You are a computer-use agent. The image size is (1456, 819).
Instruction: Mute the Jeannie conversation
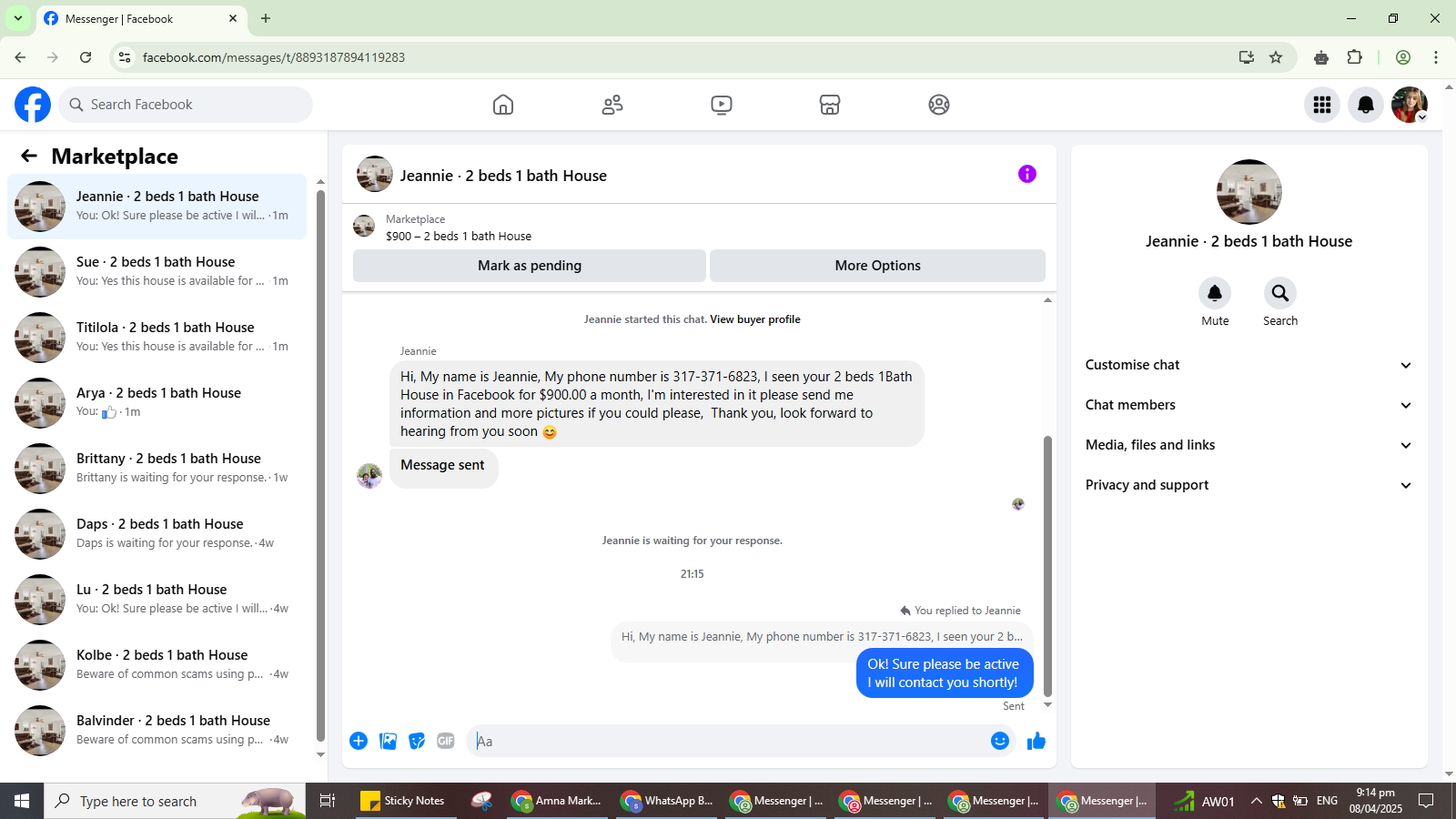[x=1215, y=293]
